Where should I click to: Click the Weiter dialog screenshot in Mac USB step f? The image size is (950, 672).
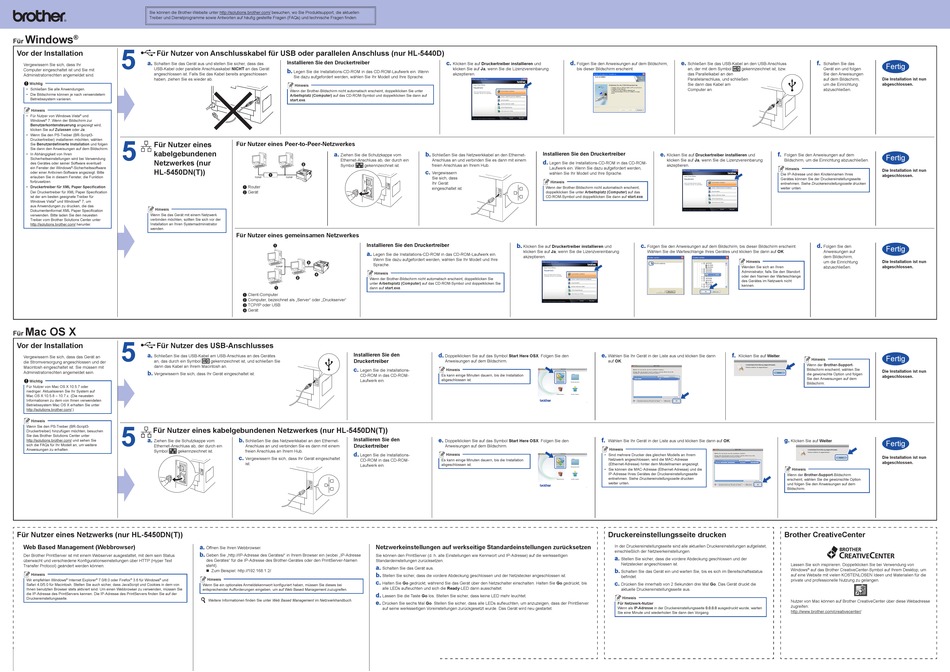(764, 367)
